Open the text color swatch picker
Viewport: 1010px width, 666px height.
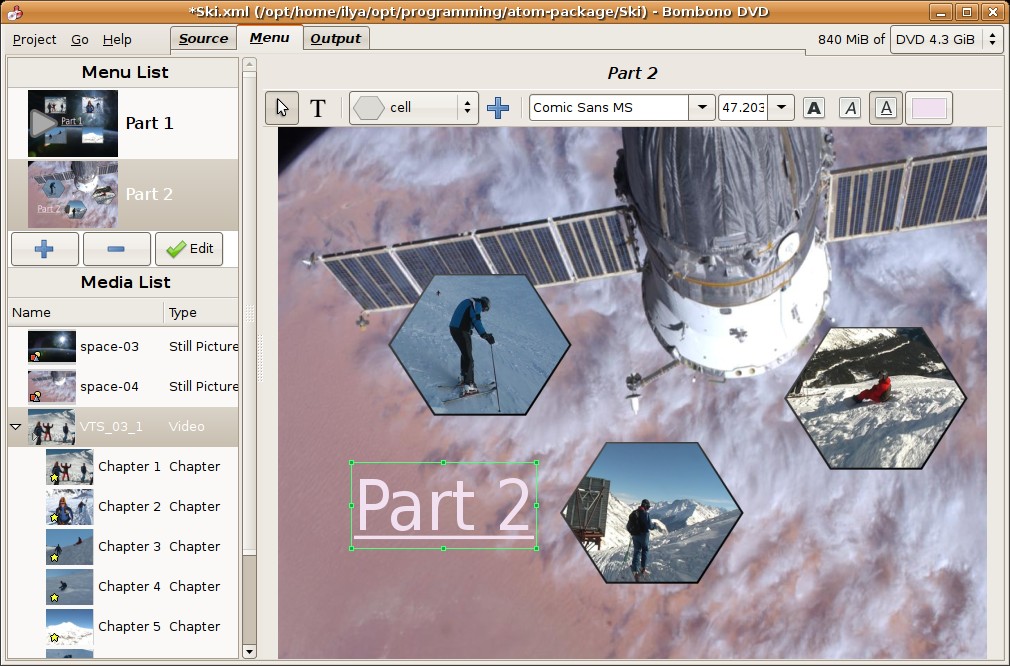[929, 107]
